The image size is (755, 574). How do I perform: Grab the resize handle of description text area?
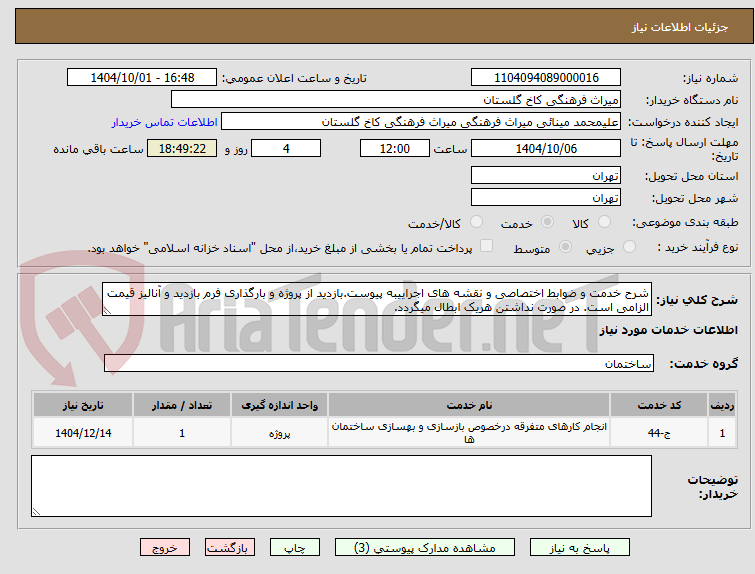pos(107,311)
